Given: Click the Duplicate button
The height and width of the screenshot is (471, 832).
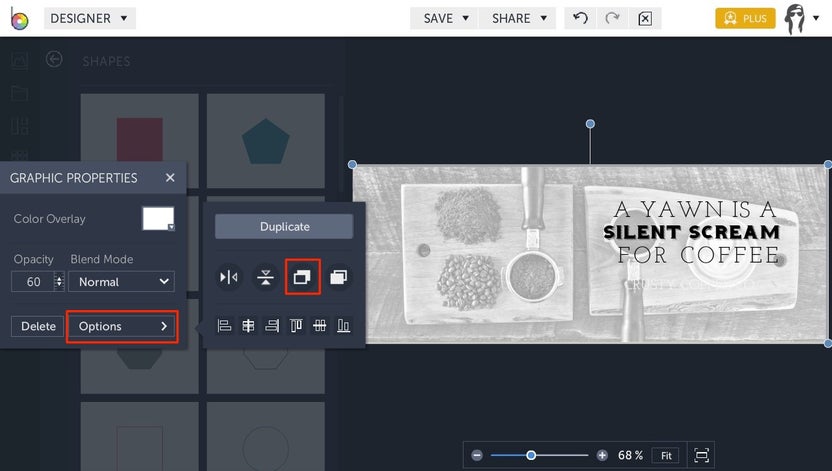Looking at the screenshot, I should 284,226.
